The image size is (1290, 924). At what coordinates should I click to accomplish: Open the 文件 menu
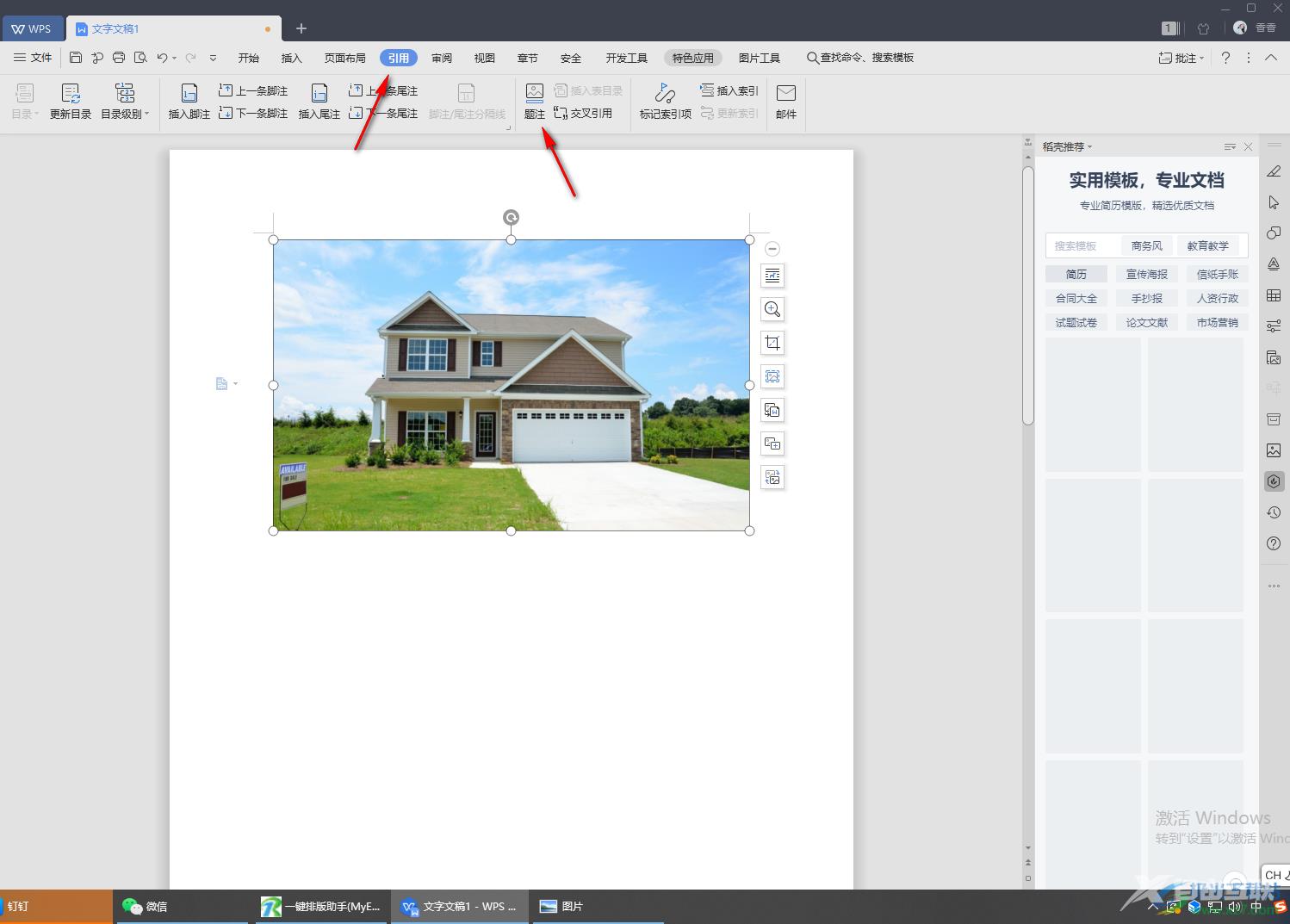(33, 58)
